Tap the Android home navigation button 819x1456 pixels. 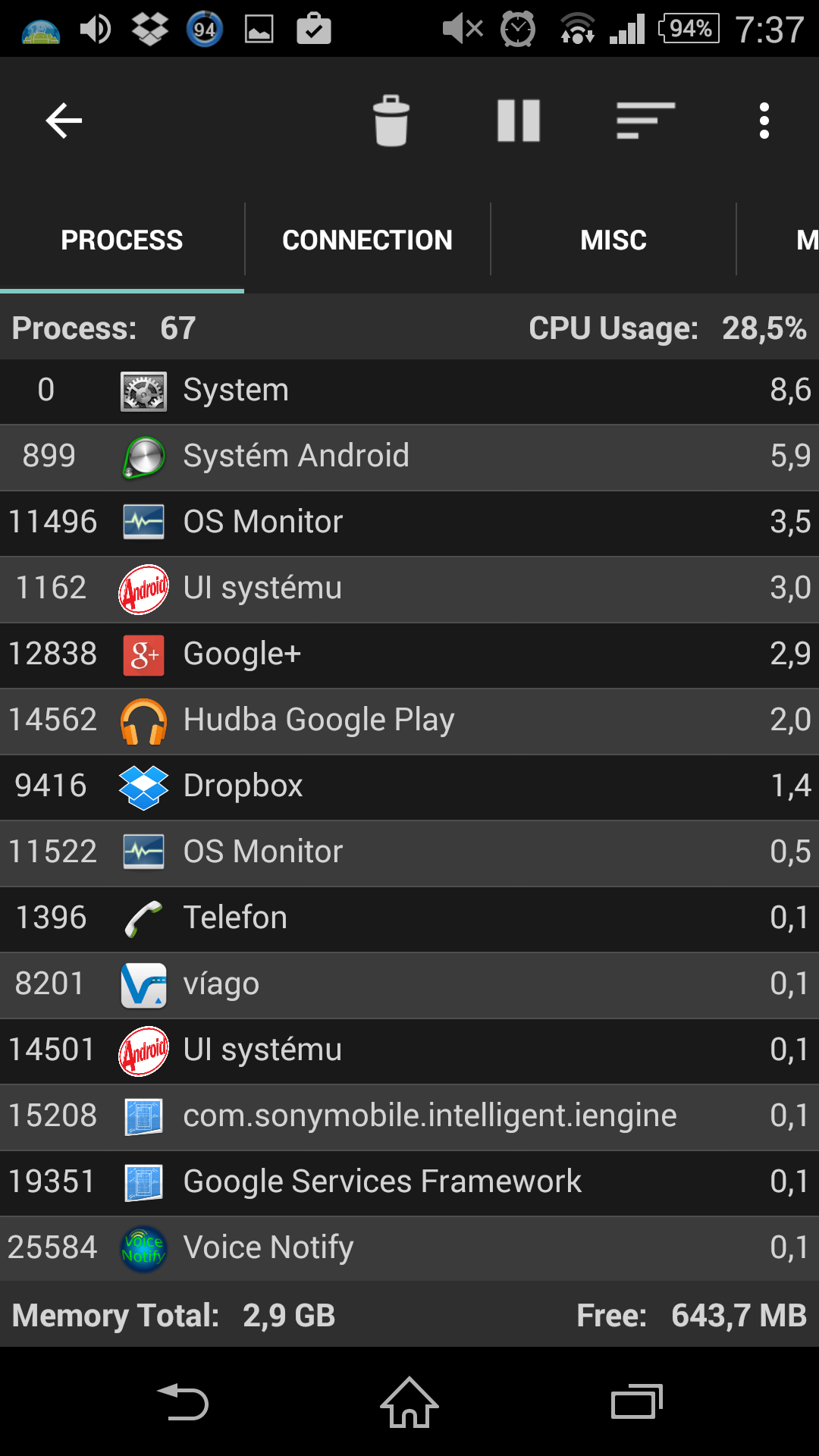(409, 1402)
